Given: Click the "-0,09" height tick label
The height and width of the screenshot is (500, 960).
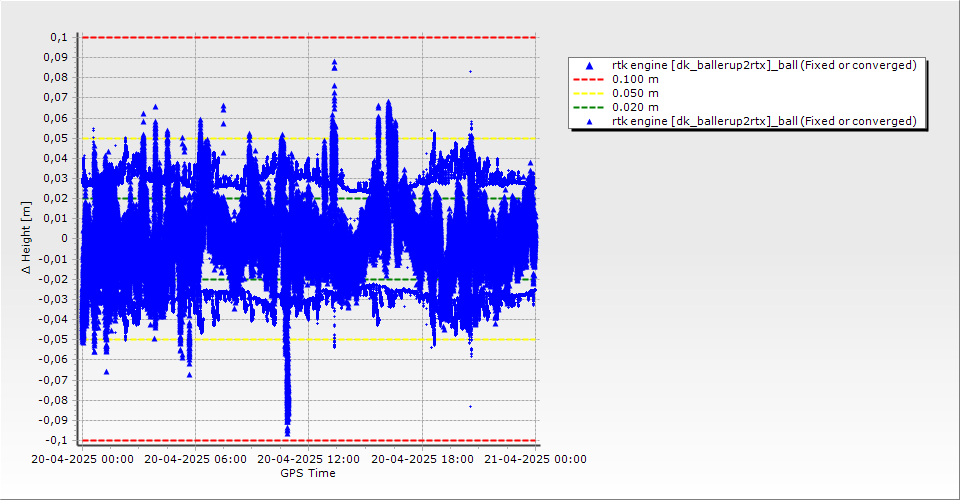Looking at the screenshot, I should [x=54, y=420].
